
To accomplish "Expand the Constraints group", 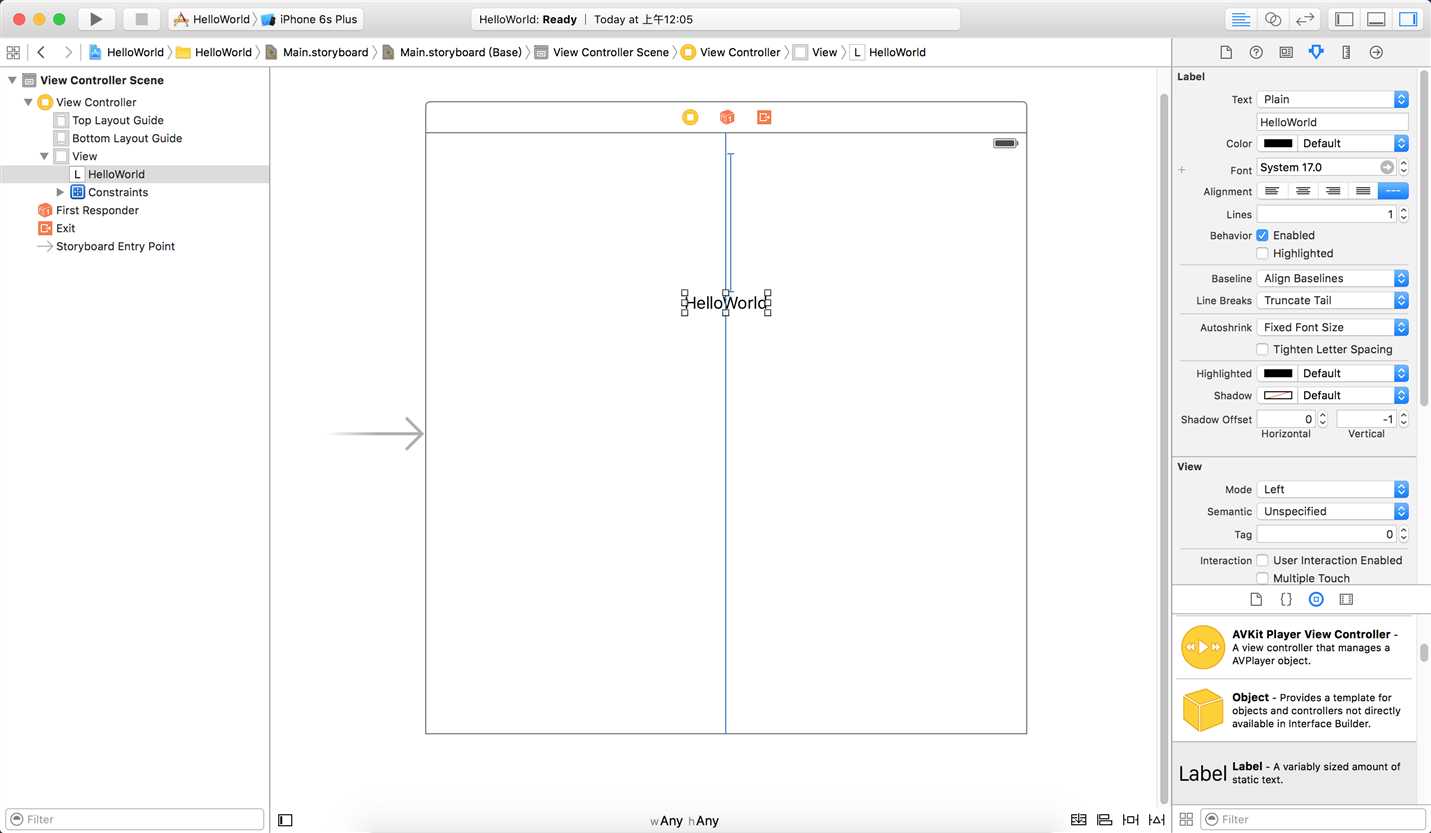I will pos(60,192).
